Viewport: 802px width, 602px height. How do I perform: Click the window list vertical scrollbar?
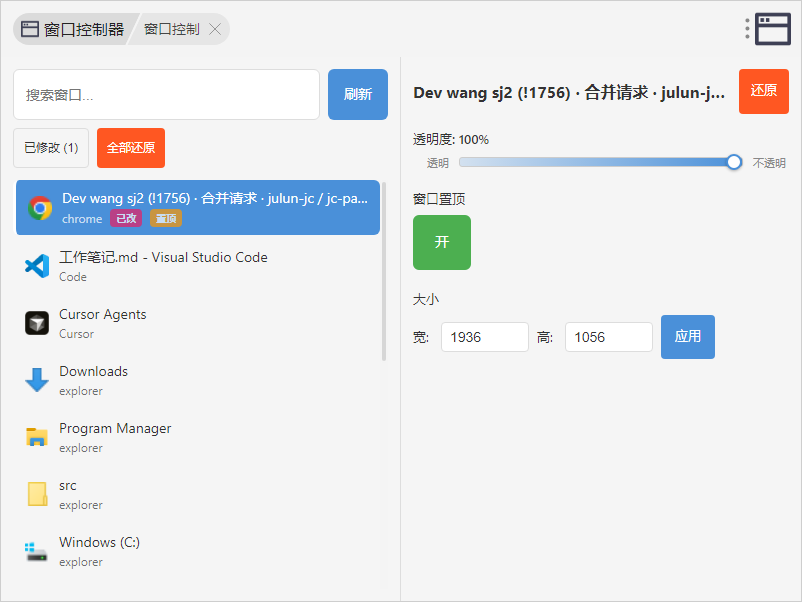point(384,271)
